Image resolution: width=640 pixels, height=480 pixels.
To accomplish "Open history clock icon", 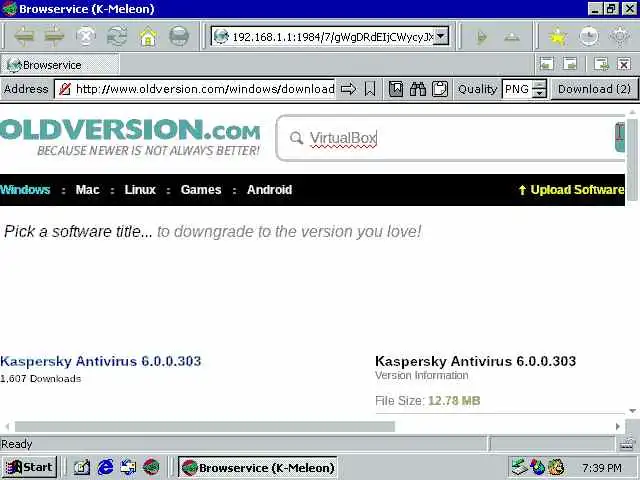I will click(x=589, y=37).
